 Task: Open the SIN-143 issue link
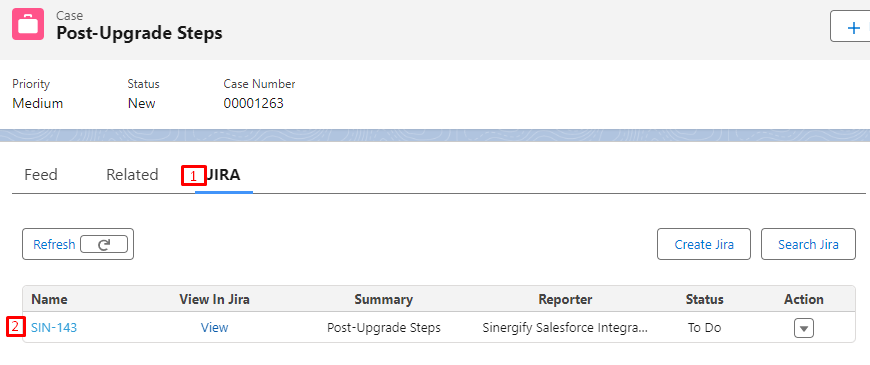pyautogui.click(x=54, y=328)
